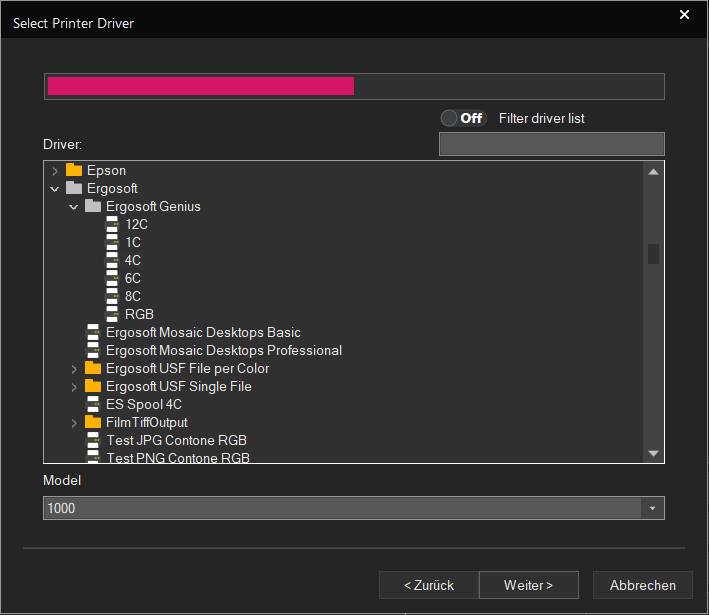The width and height of the screenshot is (709, 615).
Task: Collapse the Ergosoft Genius folder
Action: click(x=74, y=207)
